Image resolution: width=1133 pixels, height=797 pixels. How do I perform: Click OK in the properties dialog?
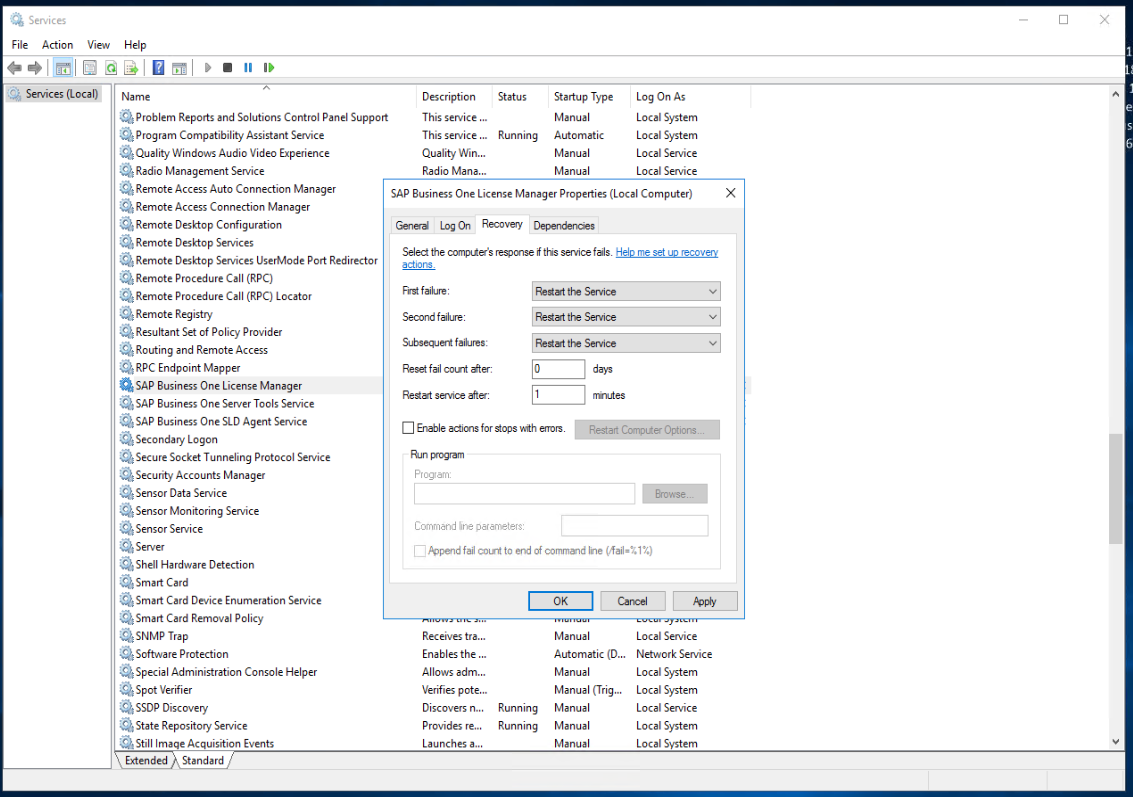coord(561,601)
